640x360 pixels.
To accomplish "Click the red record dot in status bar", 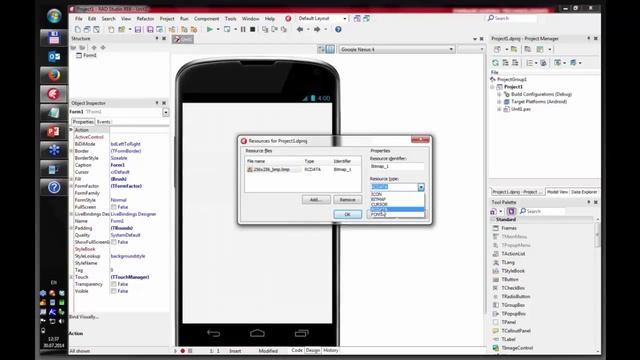I will point(183,351).
